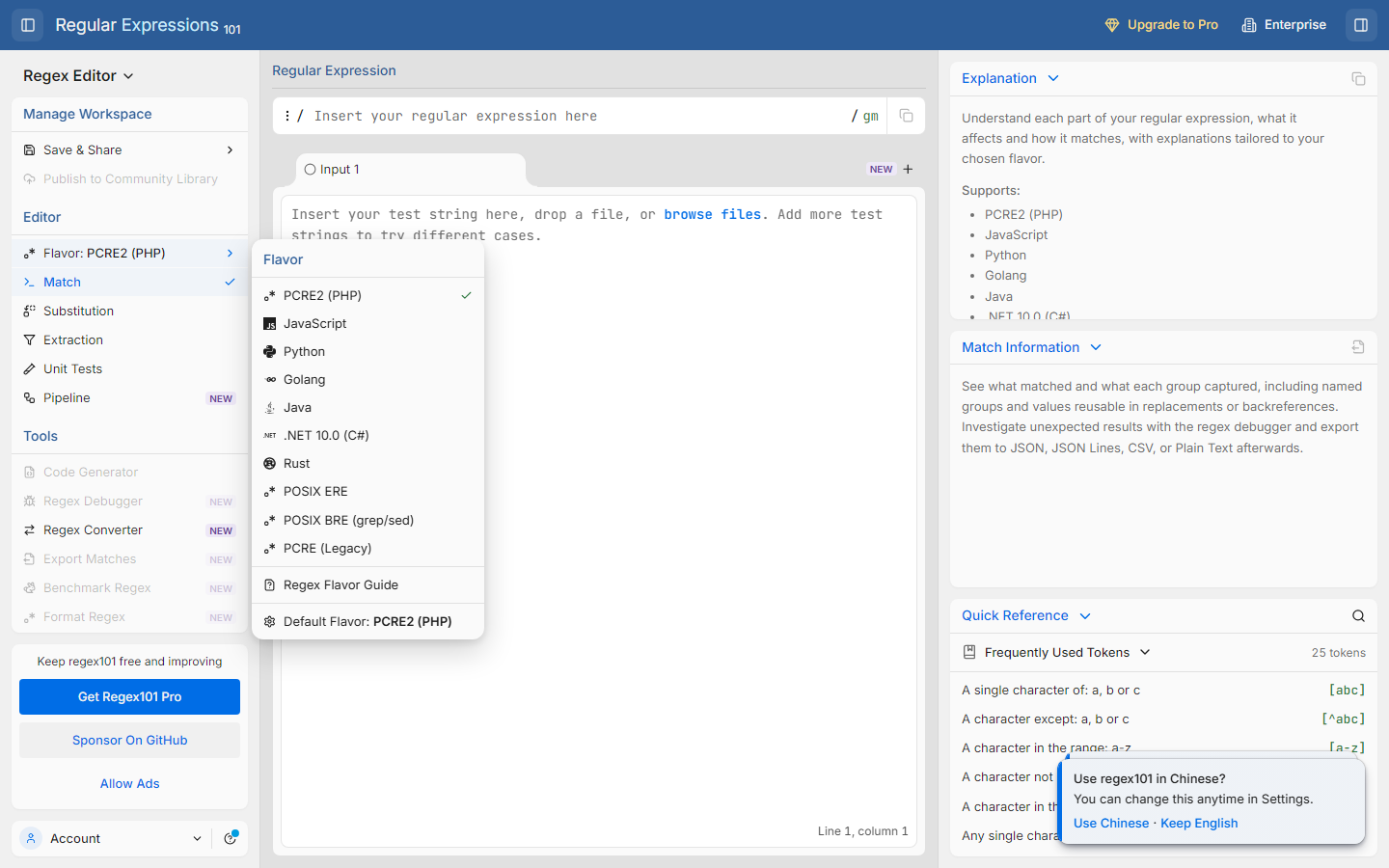
Task: Open the regex delimiter options dots
Action: pyautogui.click(x=287, y=116)
